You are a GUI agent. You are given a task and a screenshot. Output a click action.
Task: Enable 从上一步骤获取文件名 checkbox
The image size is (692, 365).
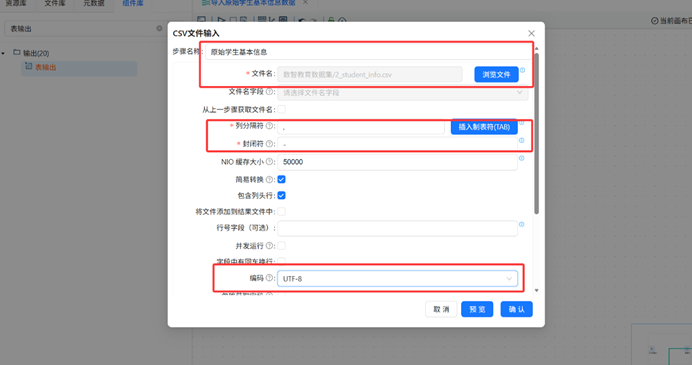[282, 109]
